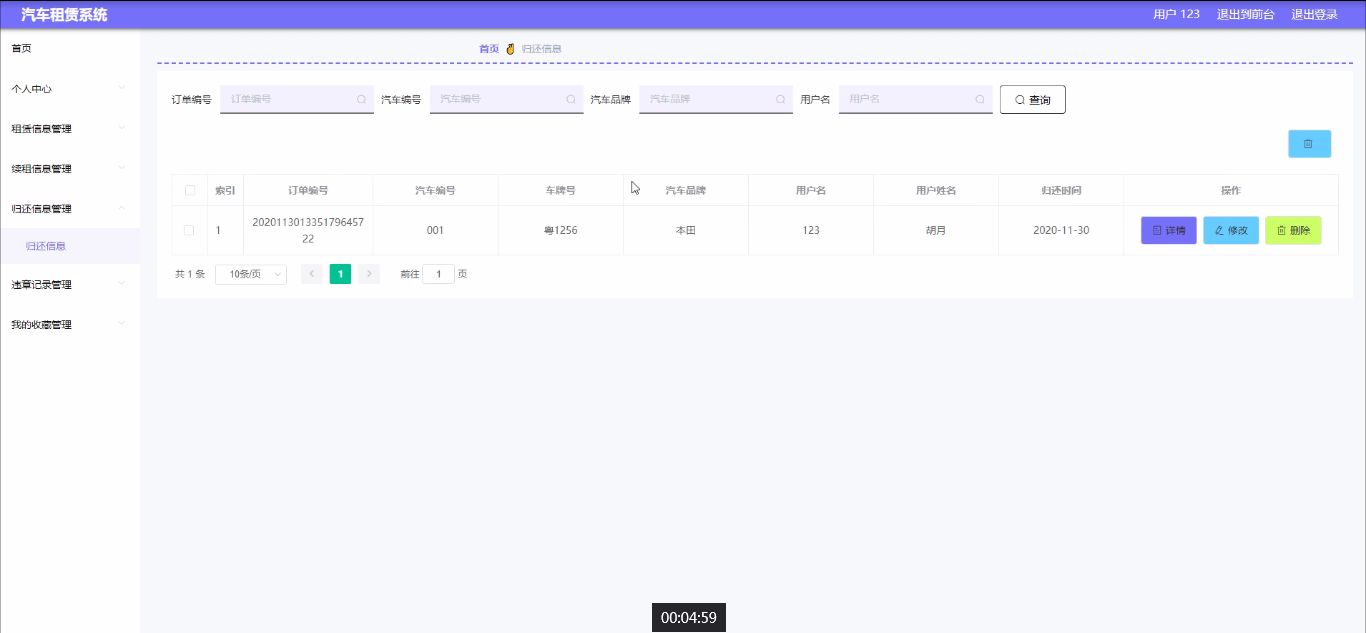
Task: Click 删除 for the 本田 row
Action: click(1293, 230)
